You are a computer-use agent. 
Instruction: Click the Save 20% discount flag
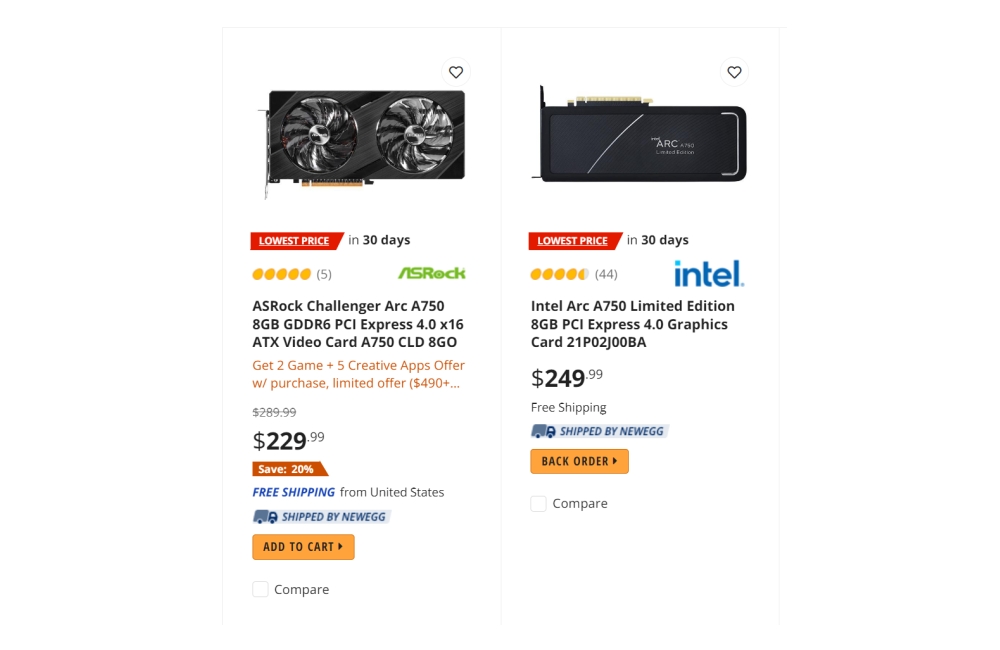(285, 468)
